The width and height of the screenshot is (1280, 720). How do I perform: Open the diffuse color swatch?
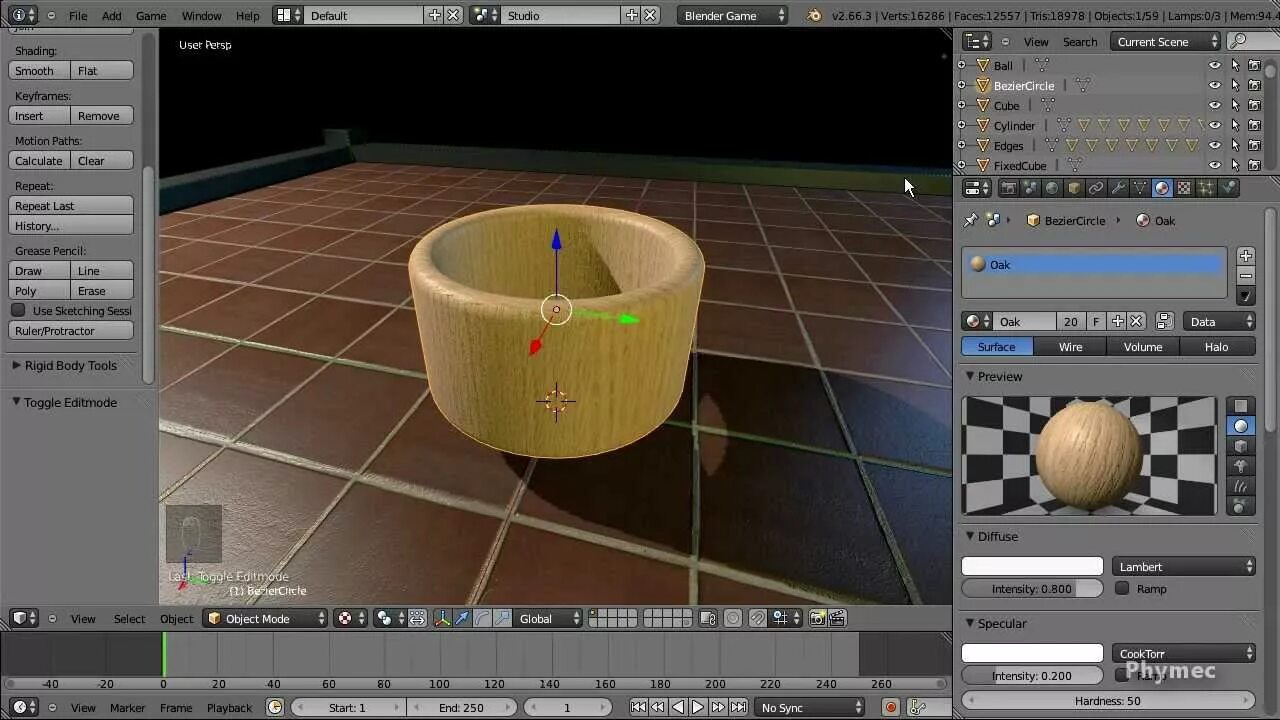click(x=1032, y=566)
